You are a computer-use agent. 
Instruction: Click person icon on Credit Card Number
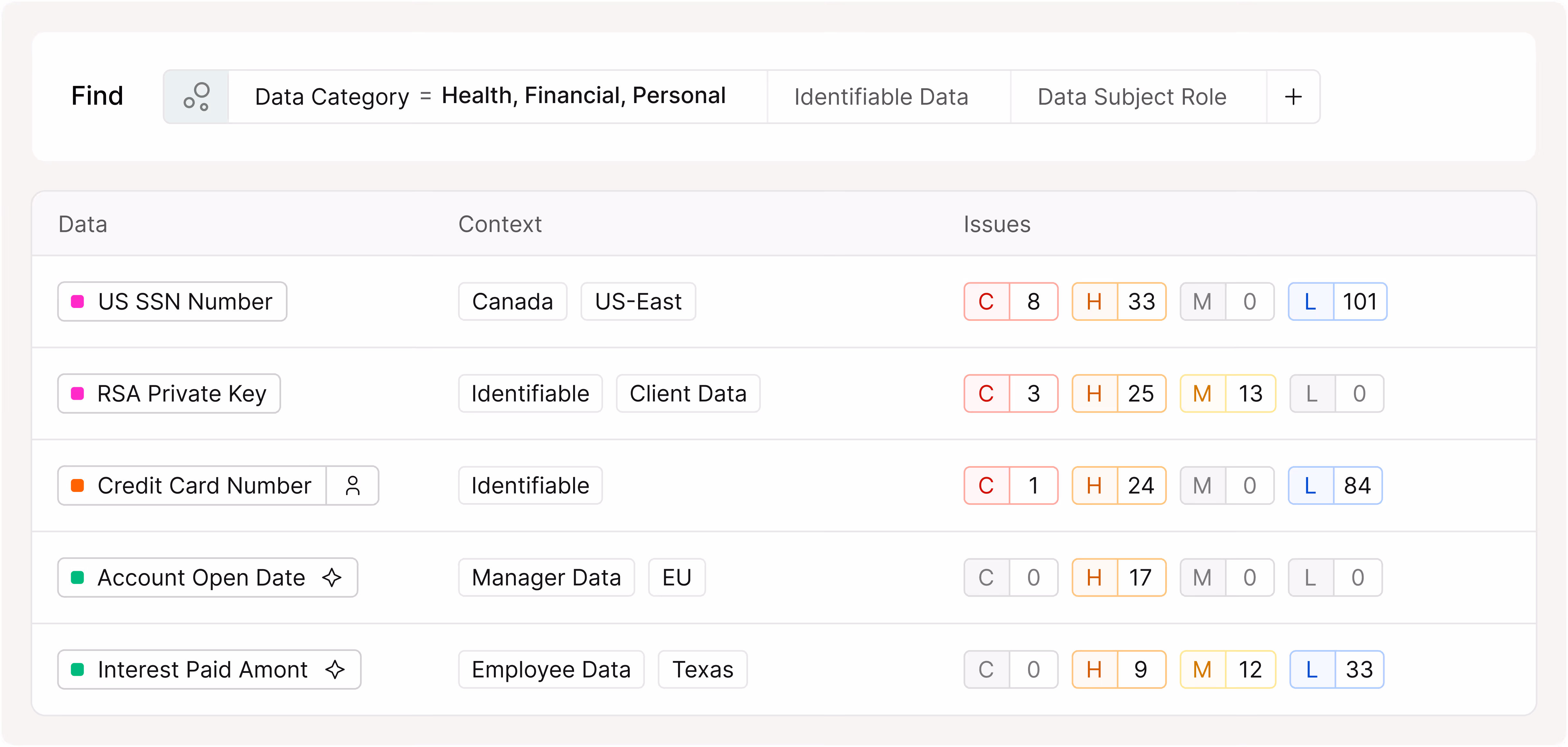click(353, 486)
